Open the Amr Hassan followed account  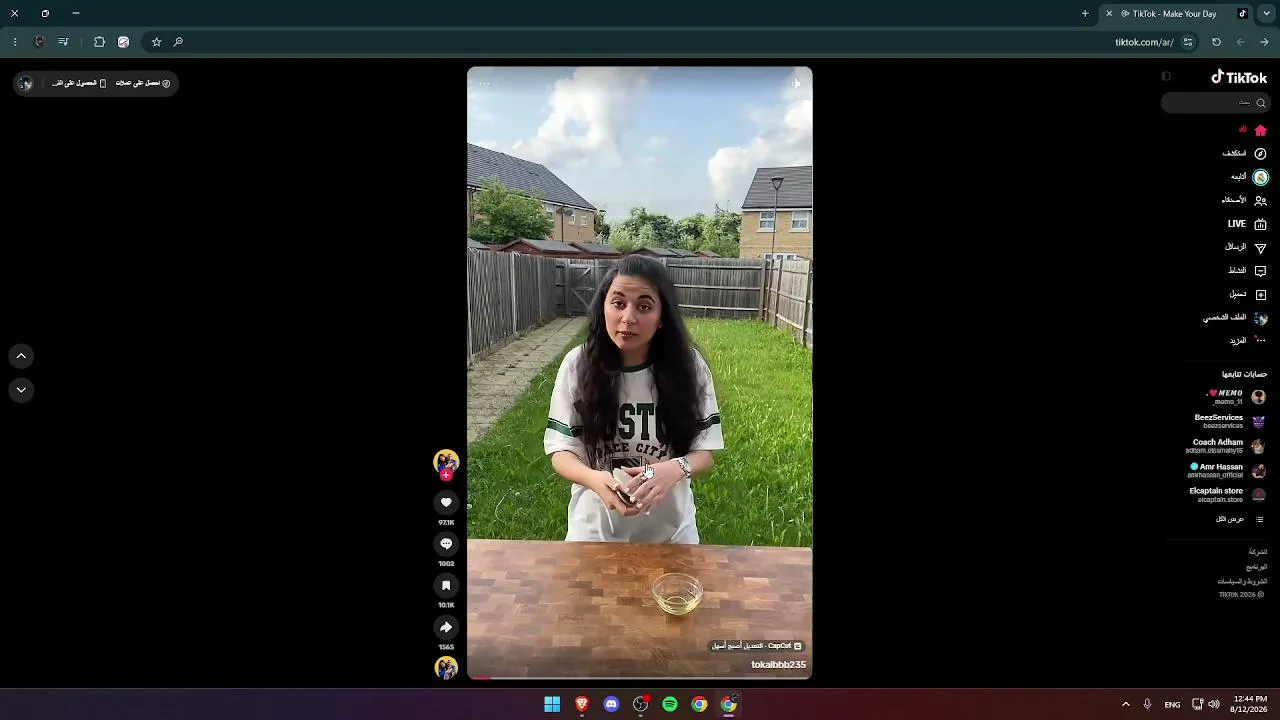click(1227, 471)
